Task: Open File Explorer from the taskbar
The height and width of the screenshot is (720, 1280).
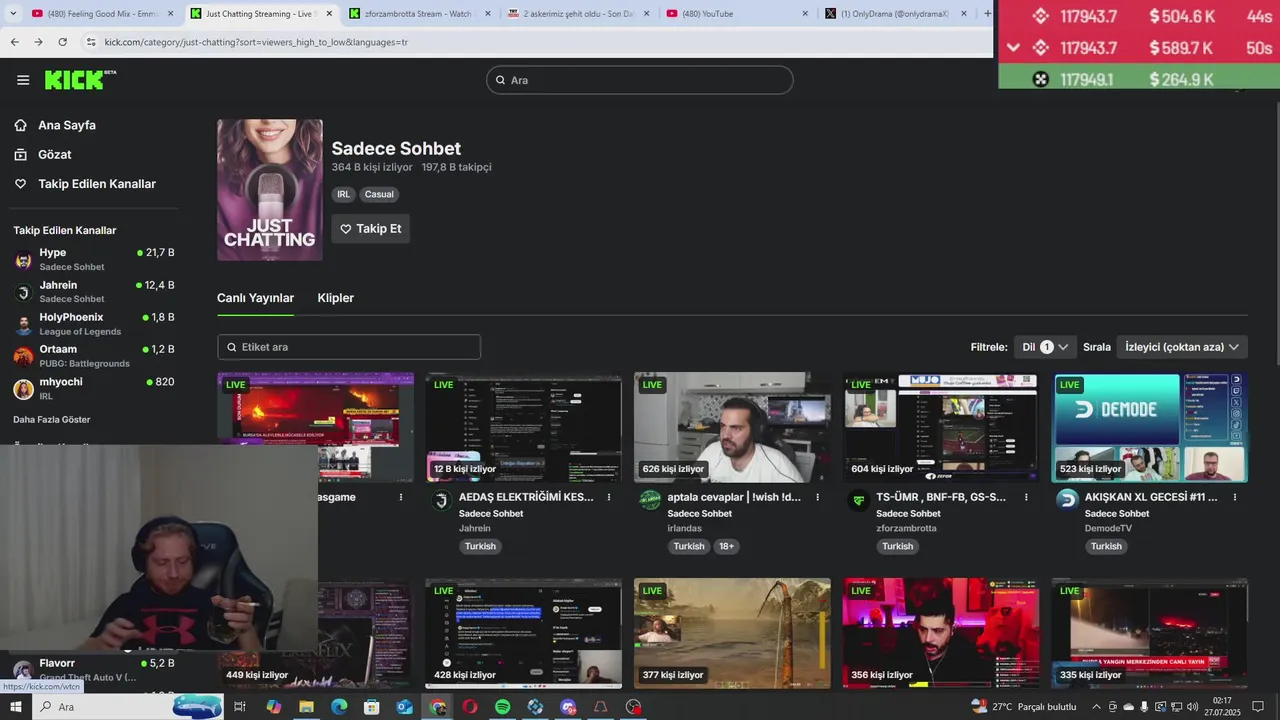Action: tap(306, 707)
